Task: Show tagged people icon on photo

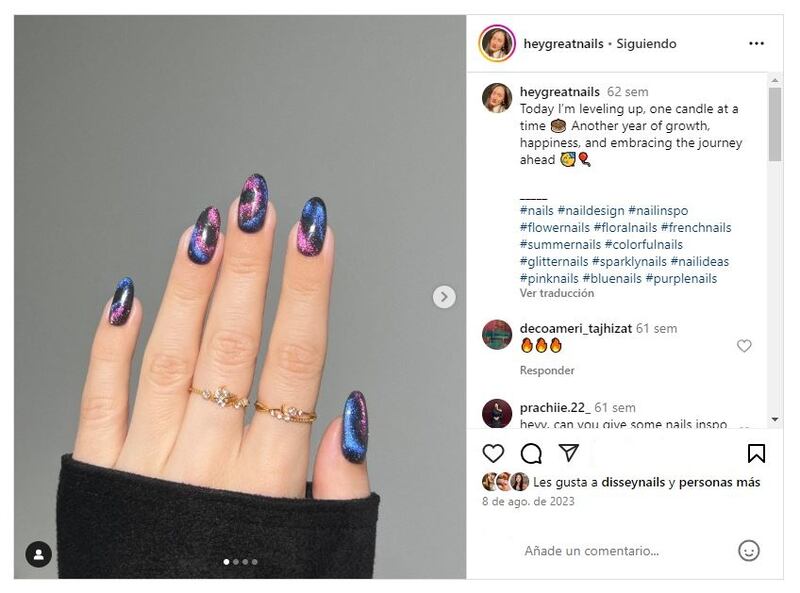Action: (38, 554)
